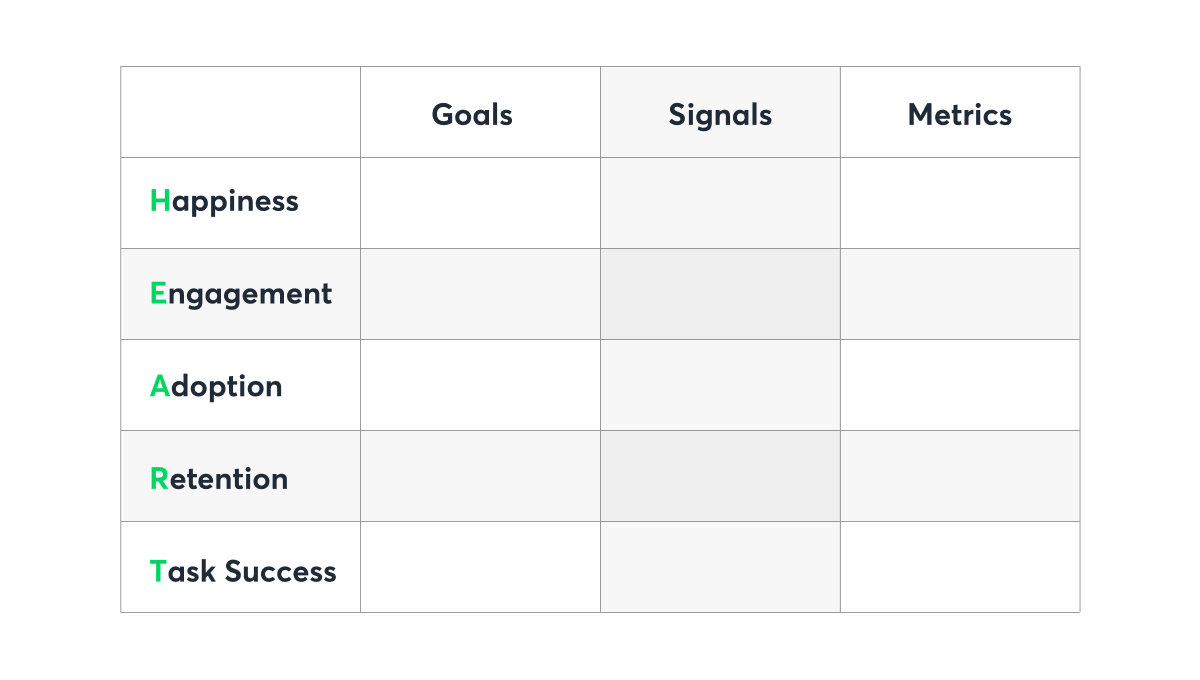Click the Engagement row label

(x=241, y=293)
